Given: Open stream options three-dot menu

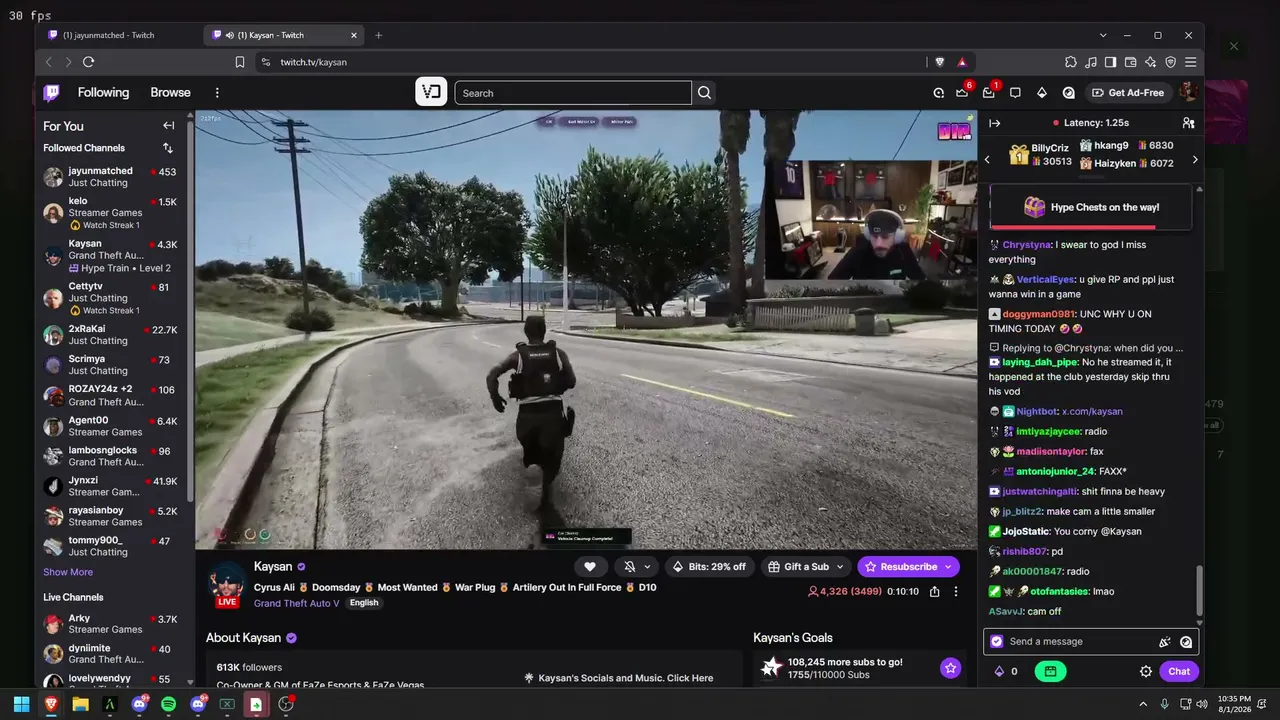Looking at the screenshot, I should [955, 591].
